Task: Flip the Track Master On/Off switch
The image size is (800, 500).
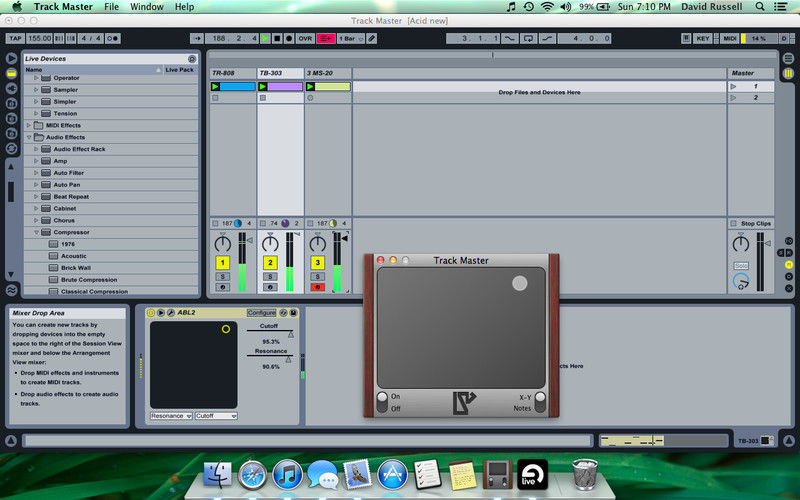Action: [382, 403]
